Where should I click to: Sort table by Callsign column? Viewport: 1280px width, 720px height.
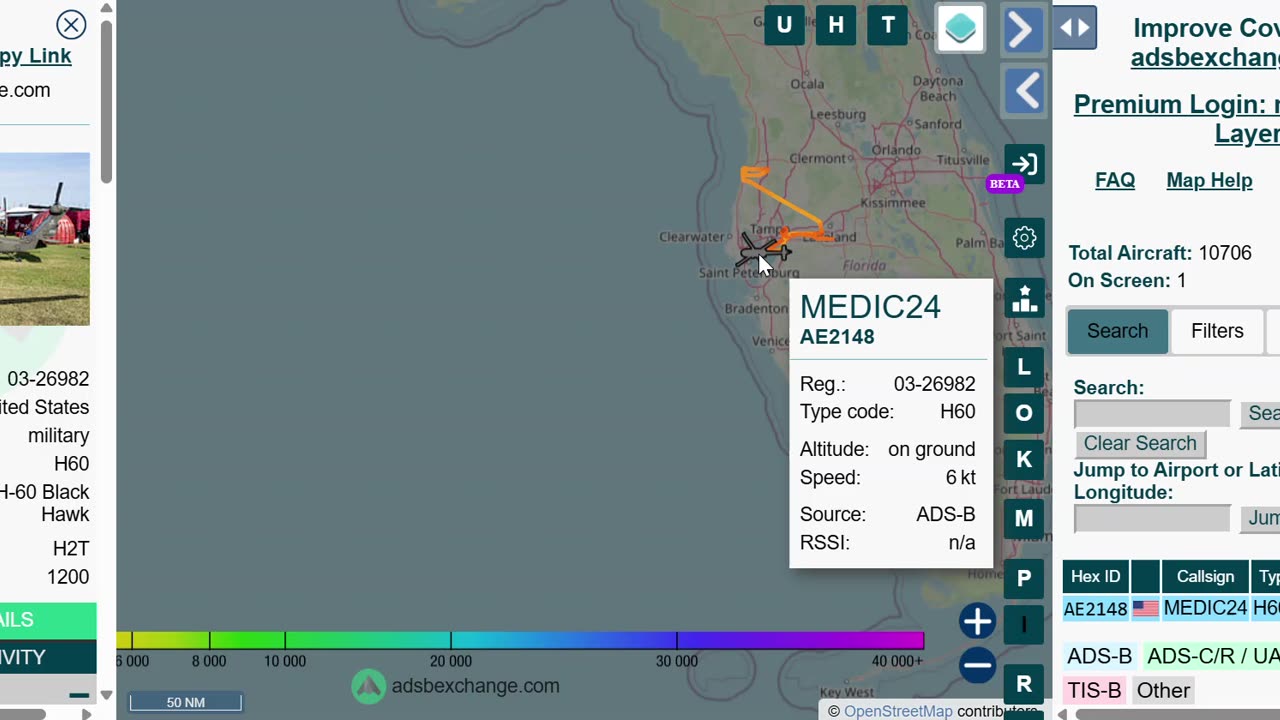(x=1205, y=576)
